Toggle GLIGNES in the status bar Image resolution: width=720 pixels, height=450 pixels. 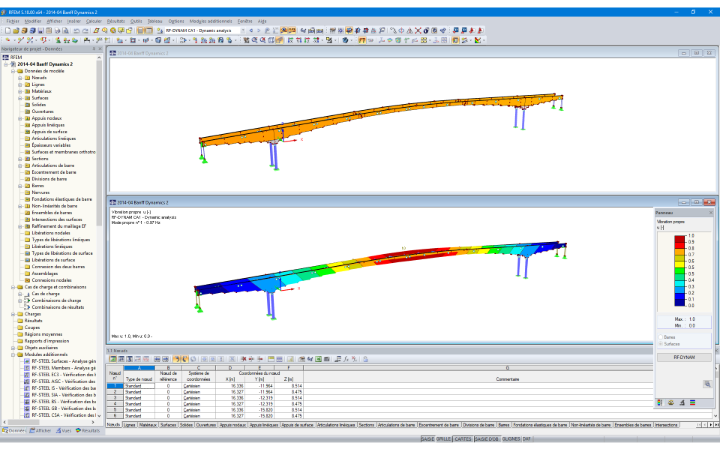[x=511, y=439]
